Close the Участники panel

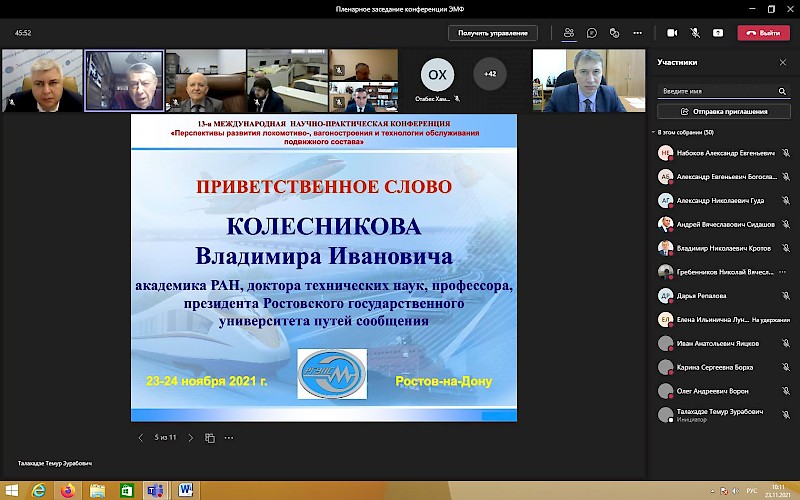(783, 62)
